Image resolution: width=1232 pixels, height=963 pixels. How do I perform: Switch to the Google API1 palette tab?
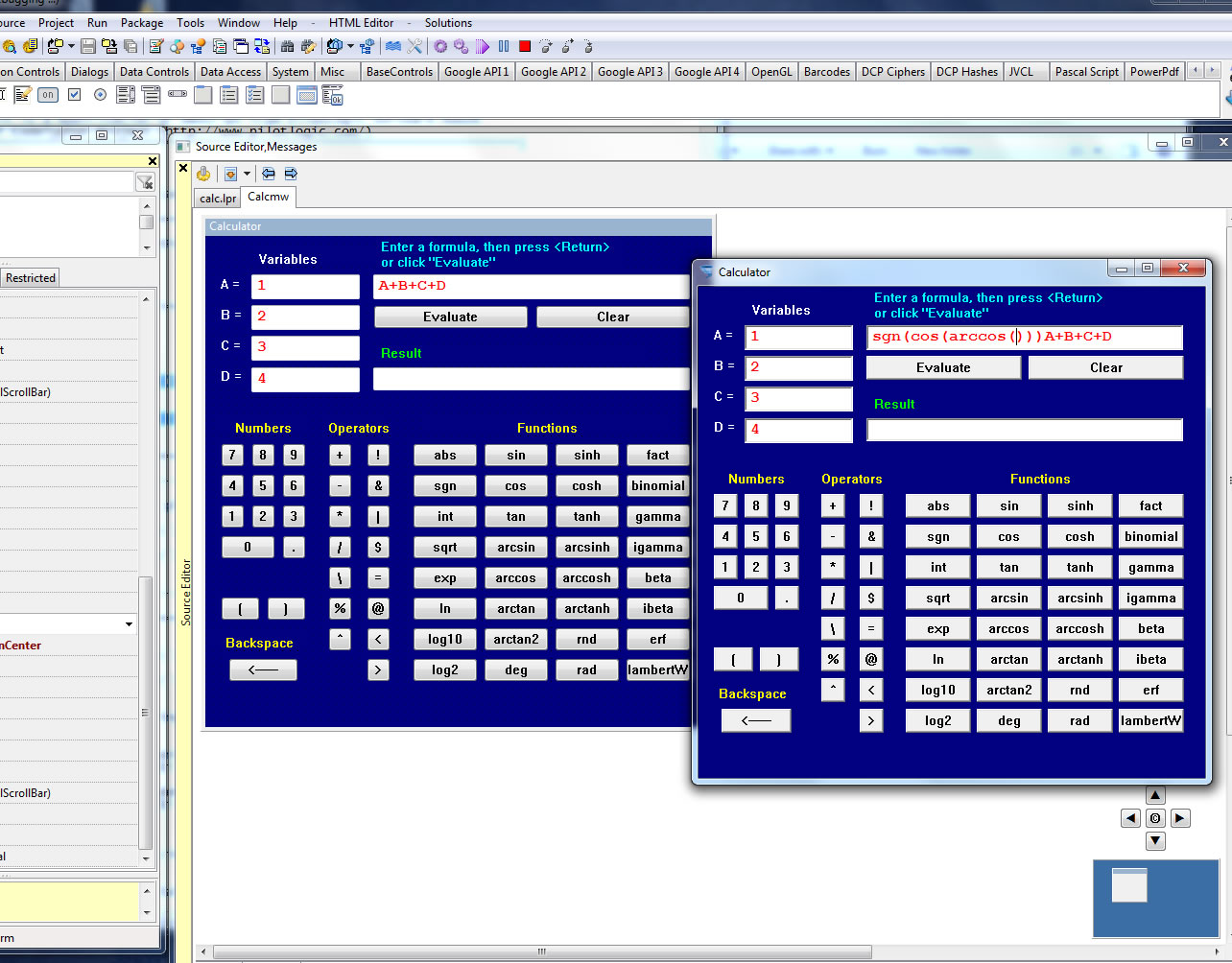point(476,72)
